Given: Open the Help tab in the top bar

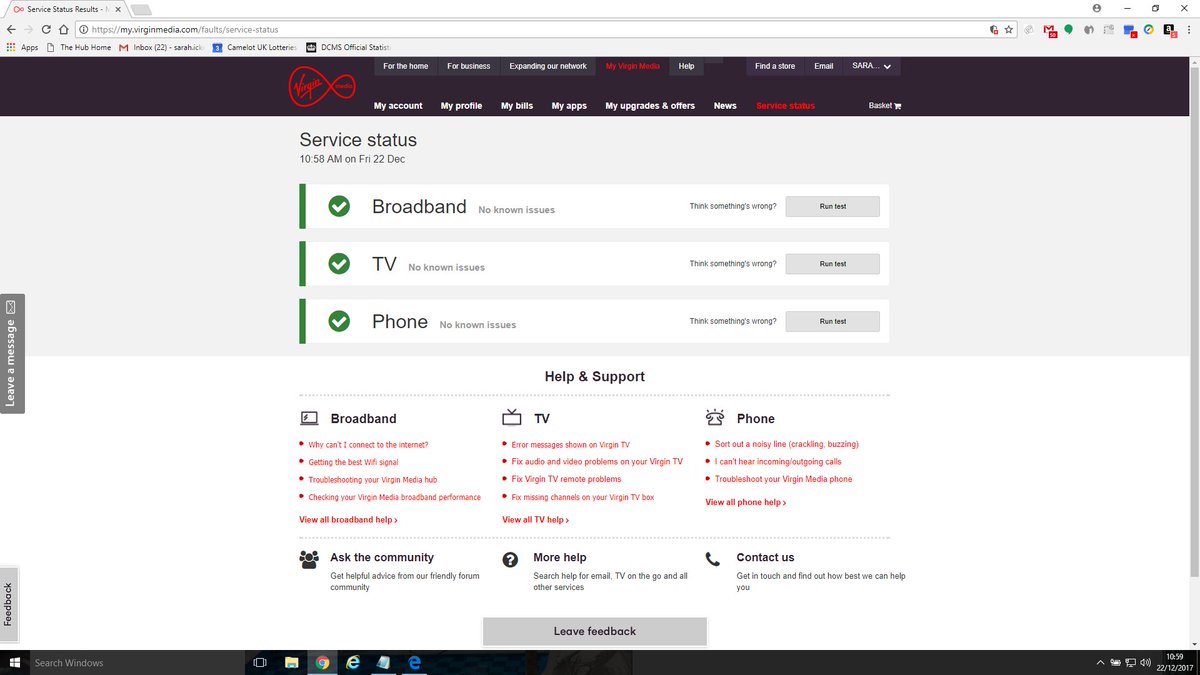Looking at the screenshot, I should pyautogui.click(x=686, y=66).
